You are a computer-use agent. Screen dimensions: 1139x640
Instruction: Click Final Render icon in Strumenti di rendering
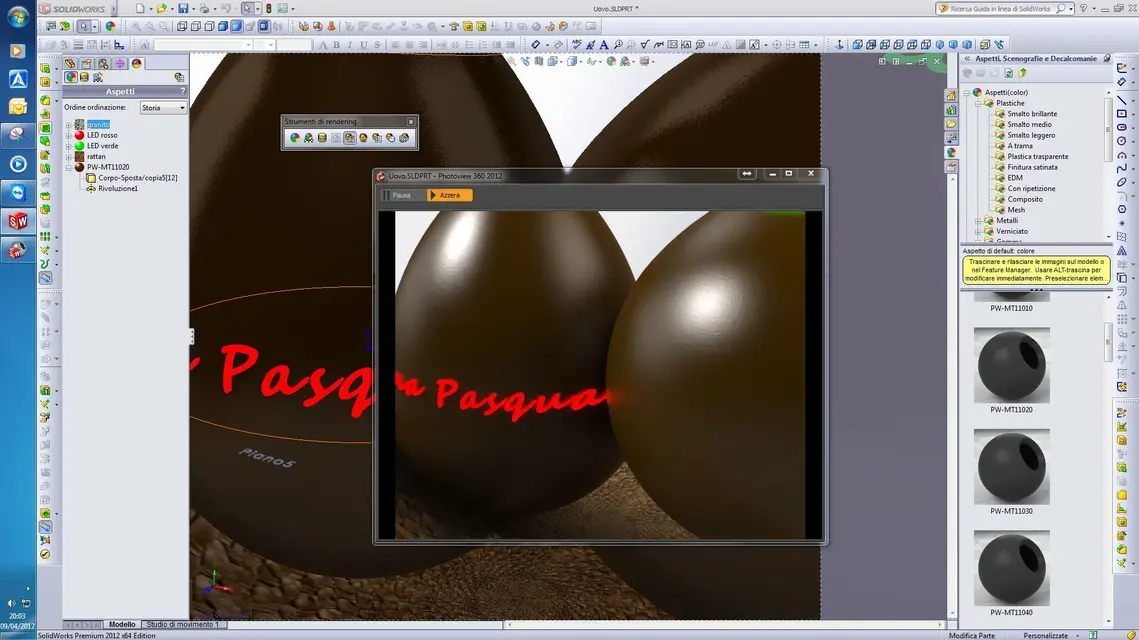click(363, 137)
